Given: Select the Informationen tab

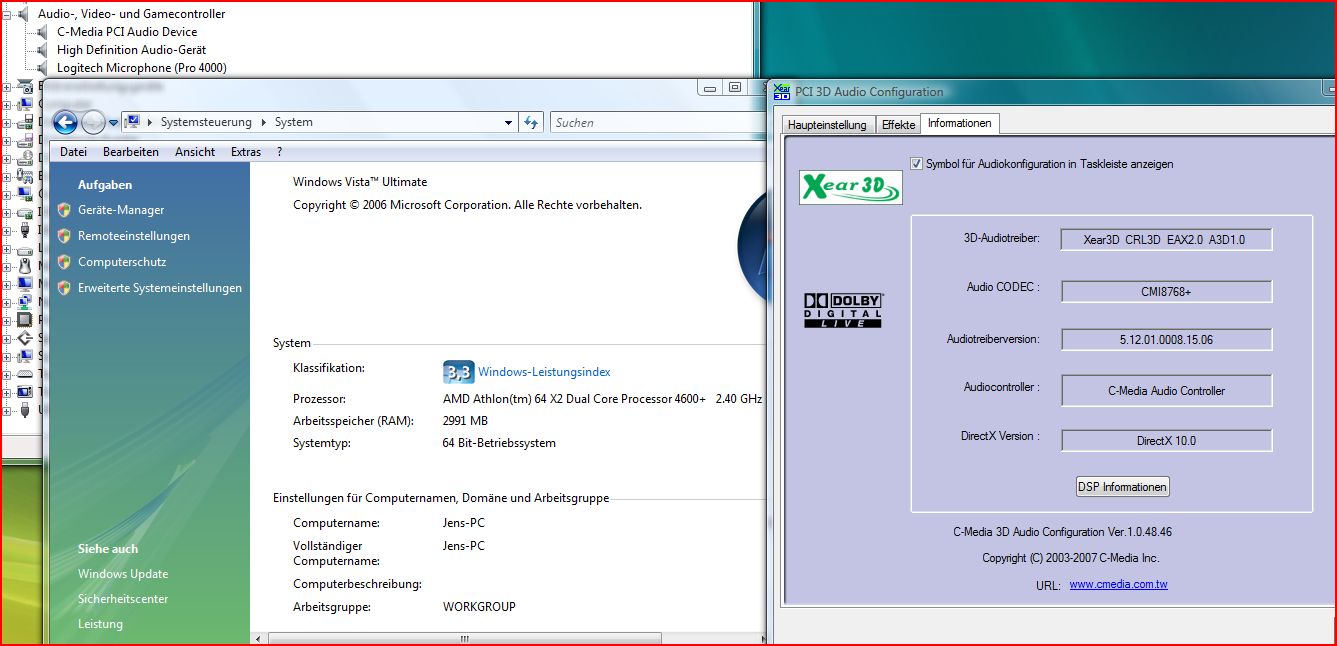Looking at the screenshot, I should click(960, 123).
